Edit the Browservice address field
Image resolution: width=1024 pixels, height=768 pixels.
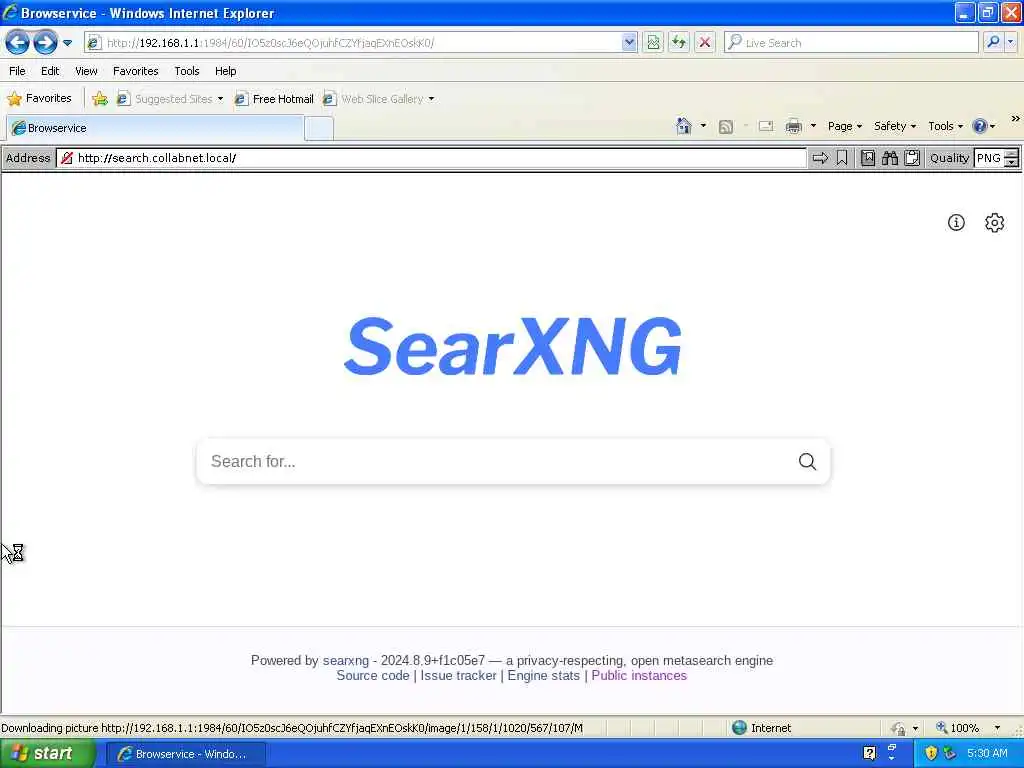point(432,158)
